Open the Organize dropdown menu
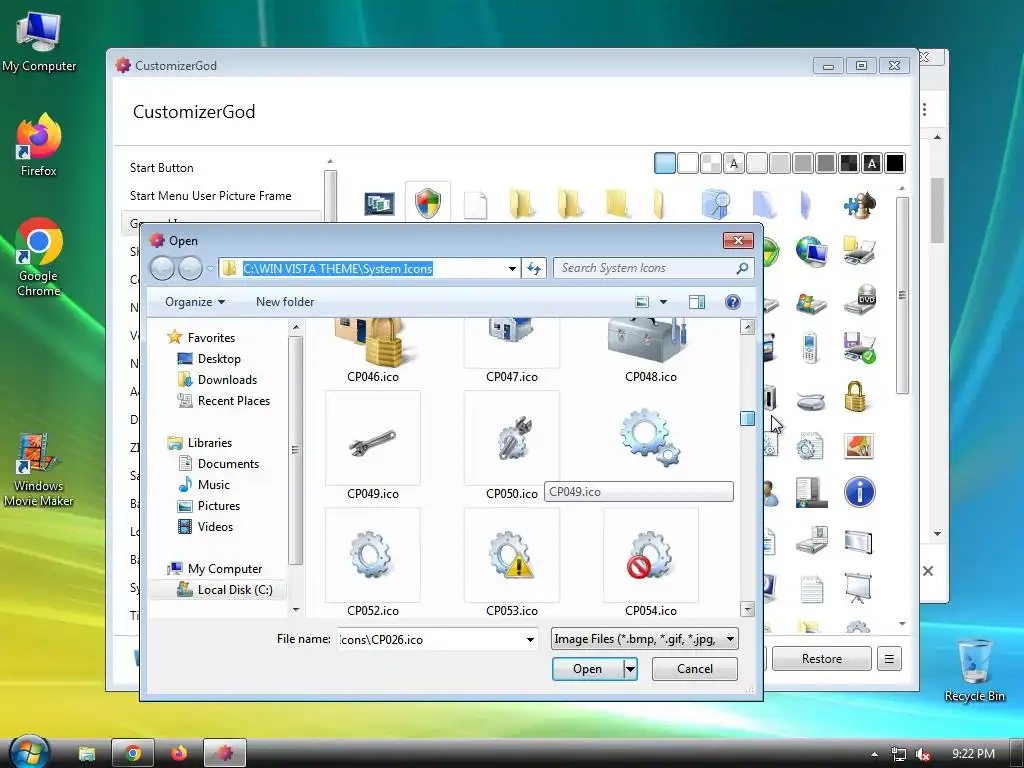Image resolution: width=1024 pixels, height=768 pixels. (195, 302)
